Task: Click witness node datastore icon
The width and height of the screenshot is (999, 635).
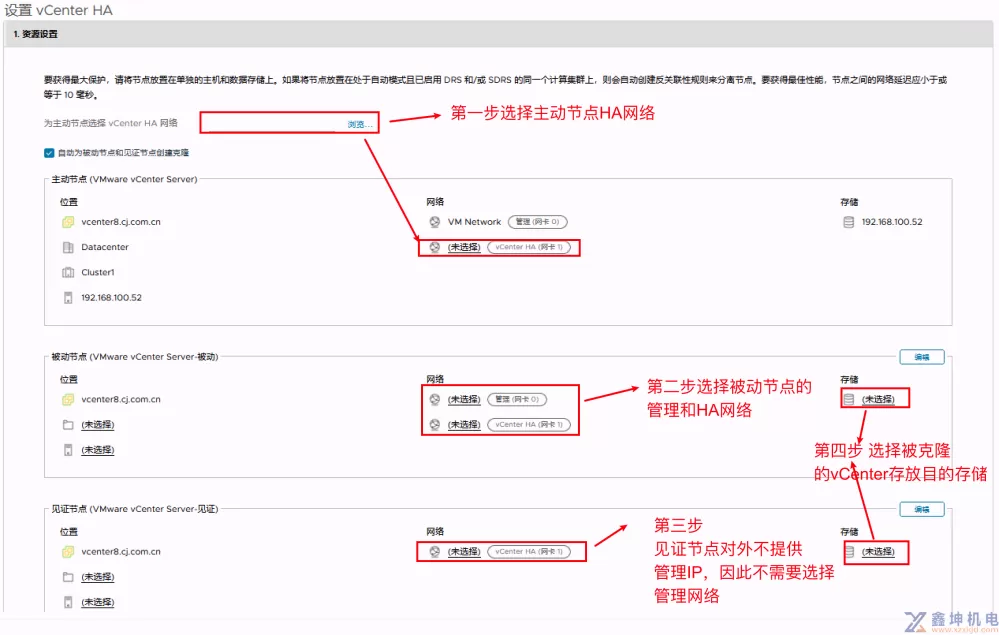Action: tap(849, 552)
